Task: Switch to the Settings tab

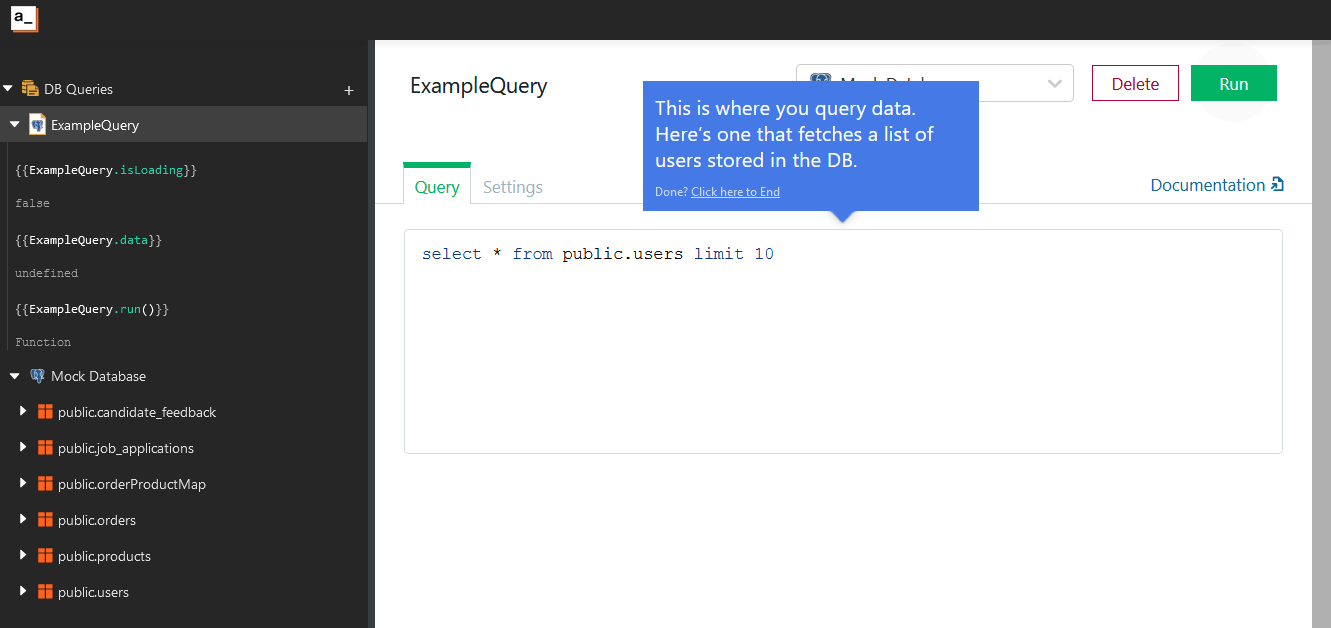Action: (x=512, y=187)
